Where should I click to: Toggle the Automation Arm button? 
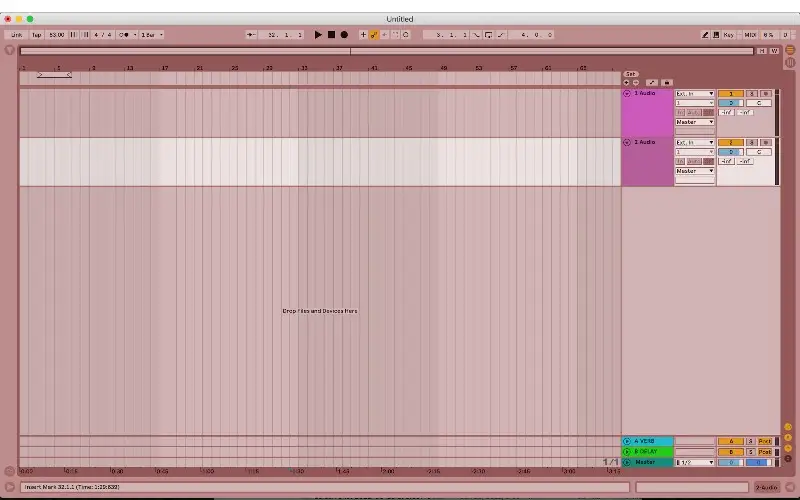tap(373, 35)
